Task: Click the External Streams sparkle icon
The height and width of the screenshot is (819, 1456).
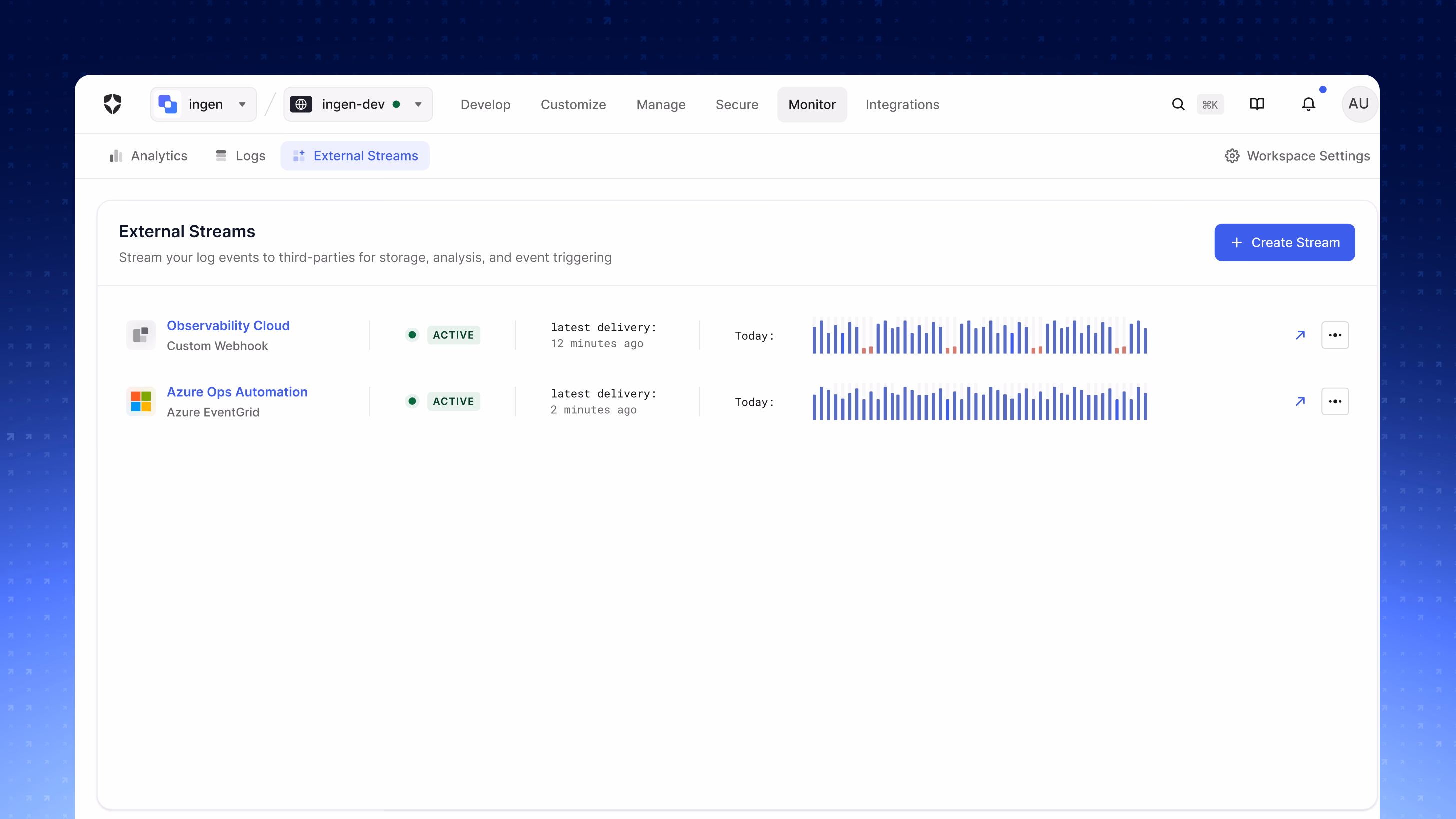Action: click(x=299, y=156)
